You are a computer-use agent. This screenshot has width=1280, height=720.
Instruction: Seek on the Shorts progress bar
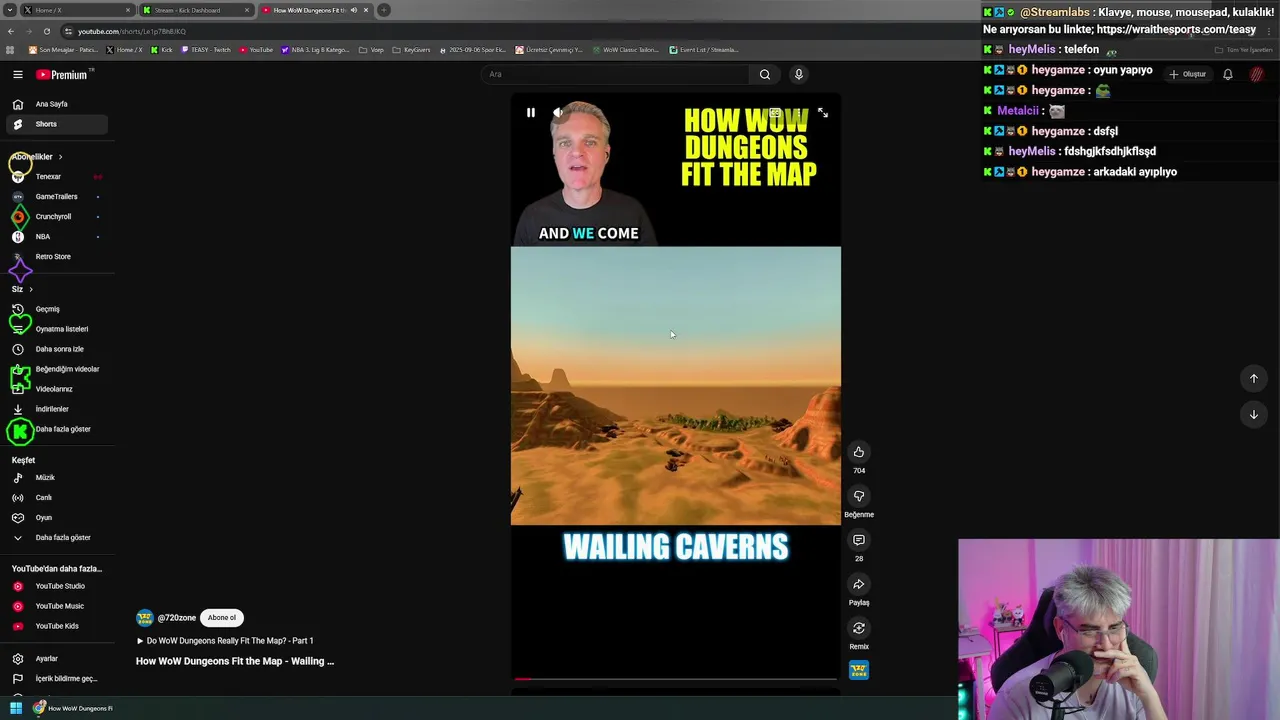[675, 679]
